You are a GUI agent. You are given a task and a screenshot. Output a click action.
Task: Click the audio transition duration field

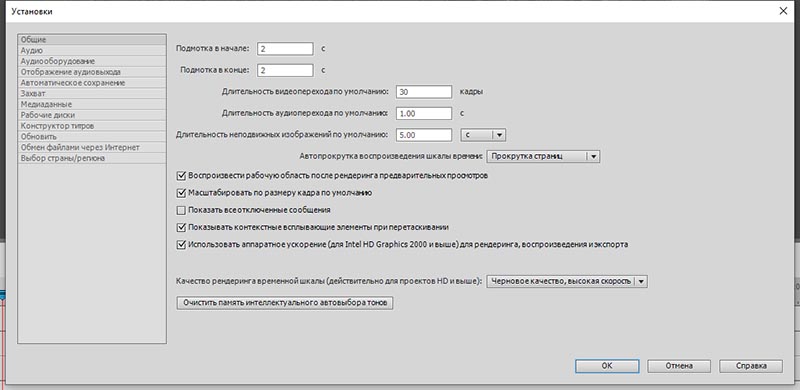coord(424,113)
